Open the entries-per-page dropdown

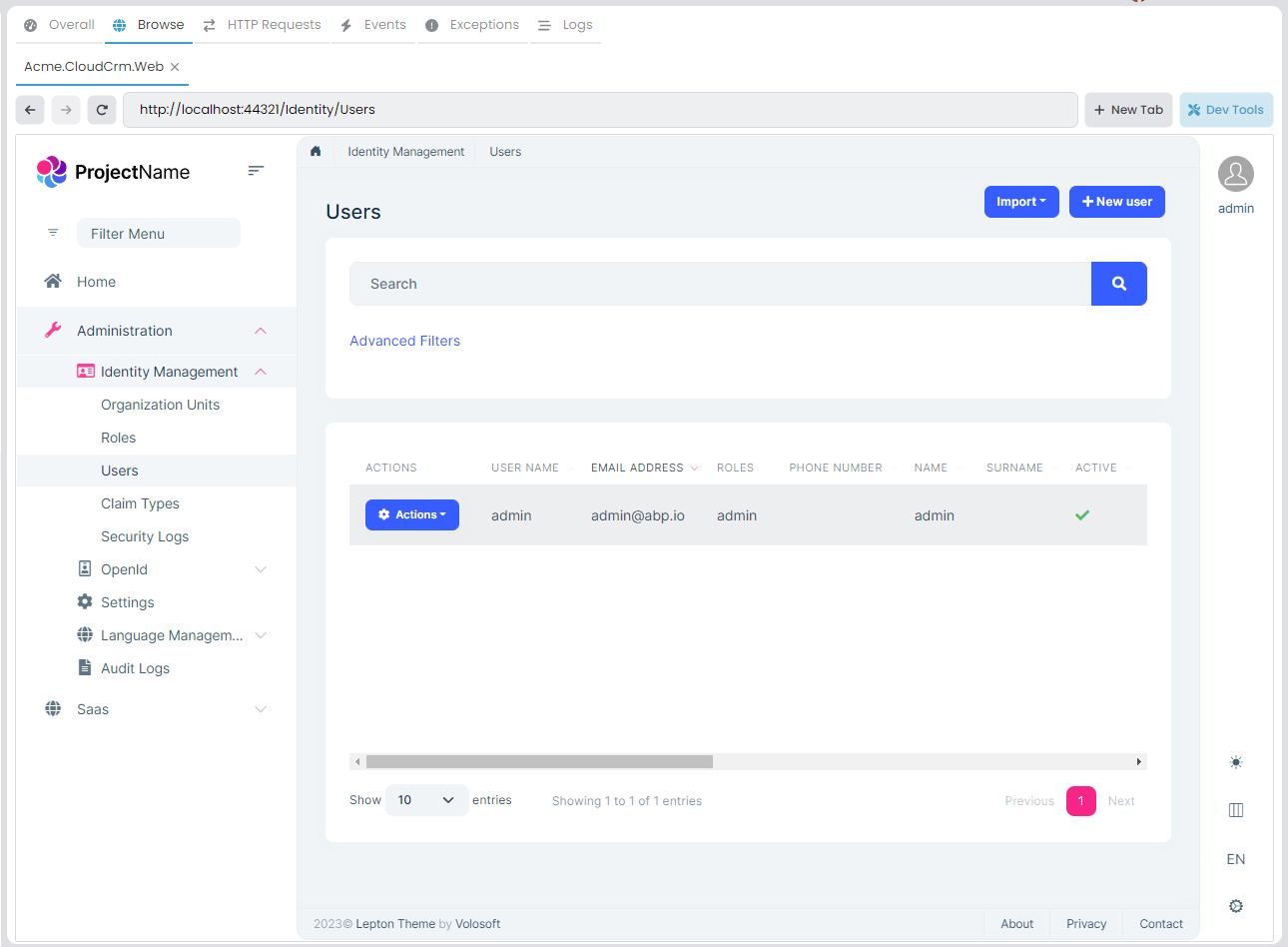426,800
